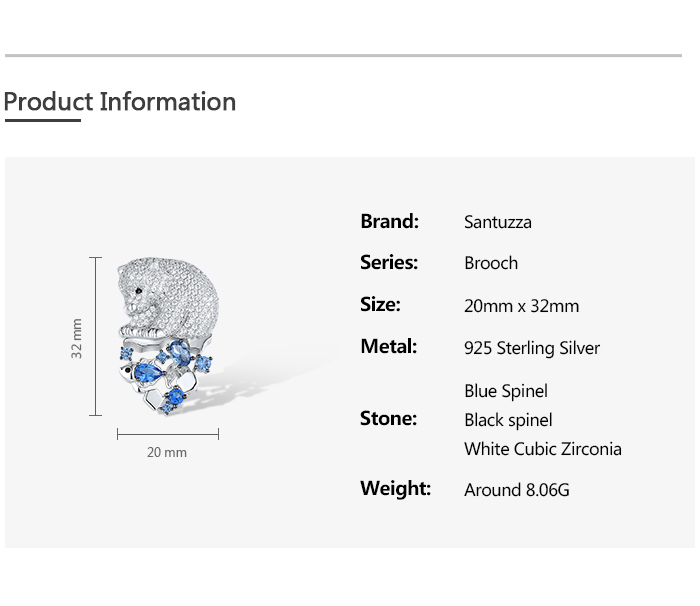Click the 32 mm height dimension label
Image resolution: width=700 pixels, height=606 pixels.
(x=77, y=338)
